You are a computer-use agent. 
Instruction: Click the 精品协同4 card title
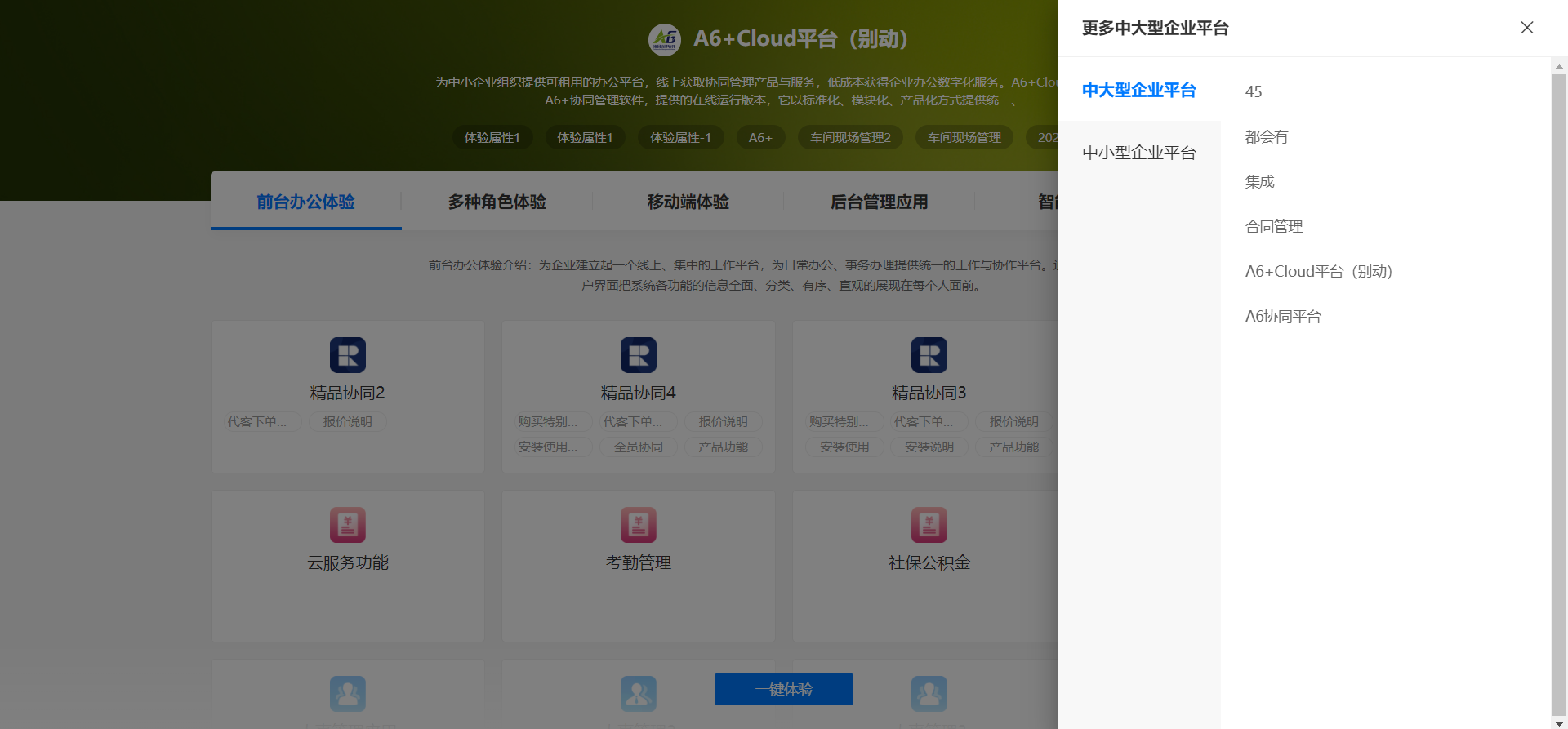click(x=639, y=393)
